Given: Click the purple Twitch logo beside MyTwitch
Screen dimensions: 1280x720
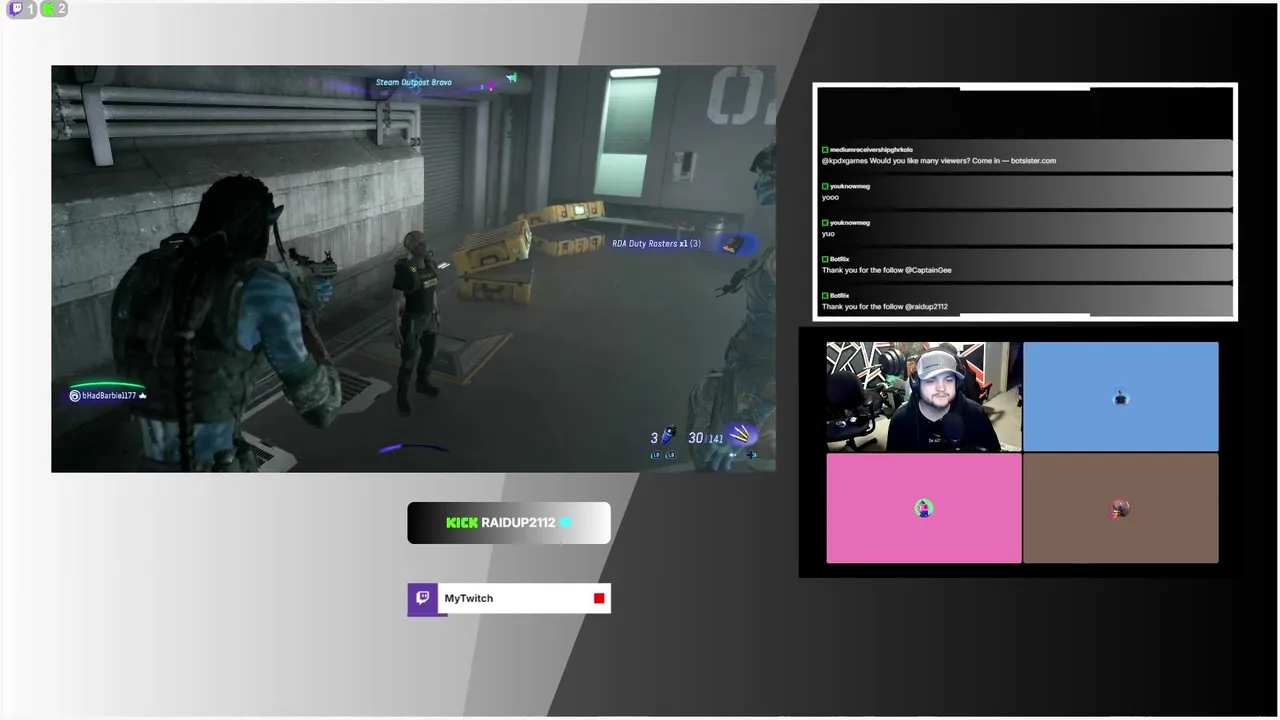Looking at the screenshot, I should tap(423, 598).
